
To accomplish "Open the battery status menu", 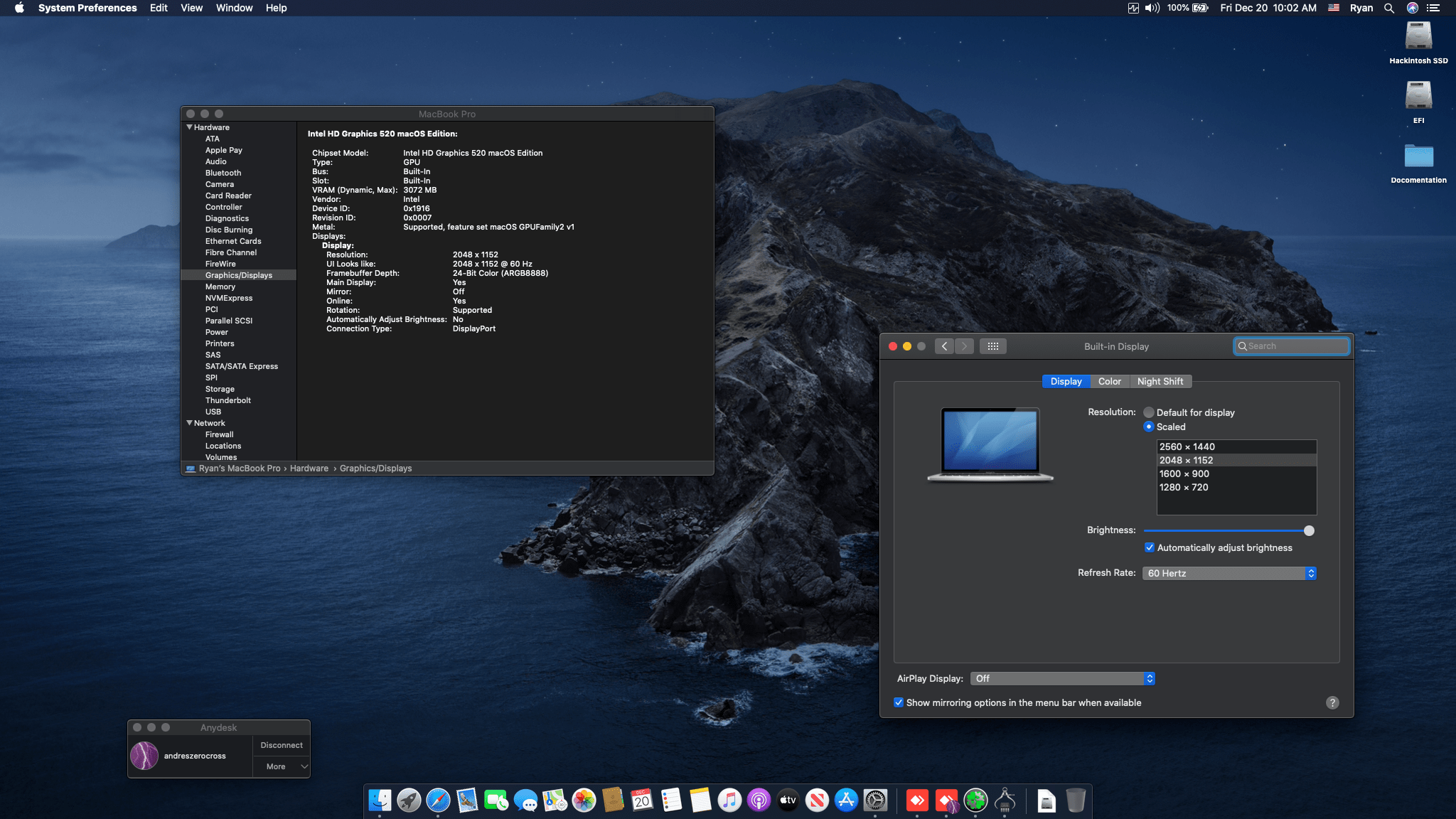I will [x=1187, y=8].
